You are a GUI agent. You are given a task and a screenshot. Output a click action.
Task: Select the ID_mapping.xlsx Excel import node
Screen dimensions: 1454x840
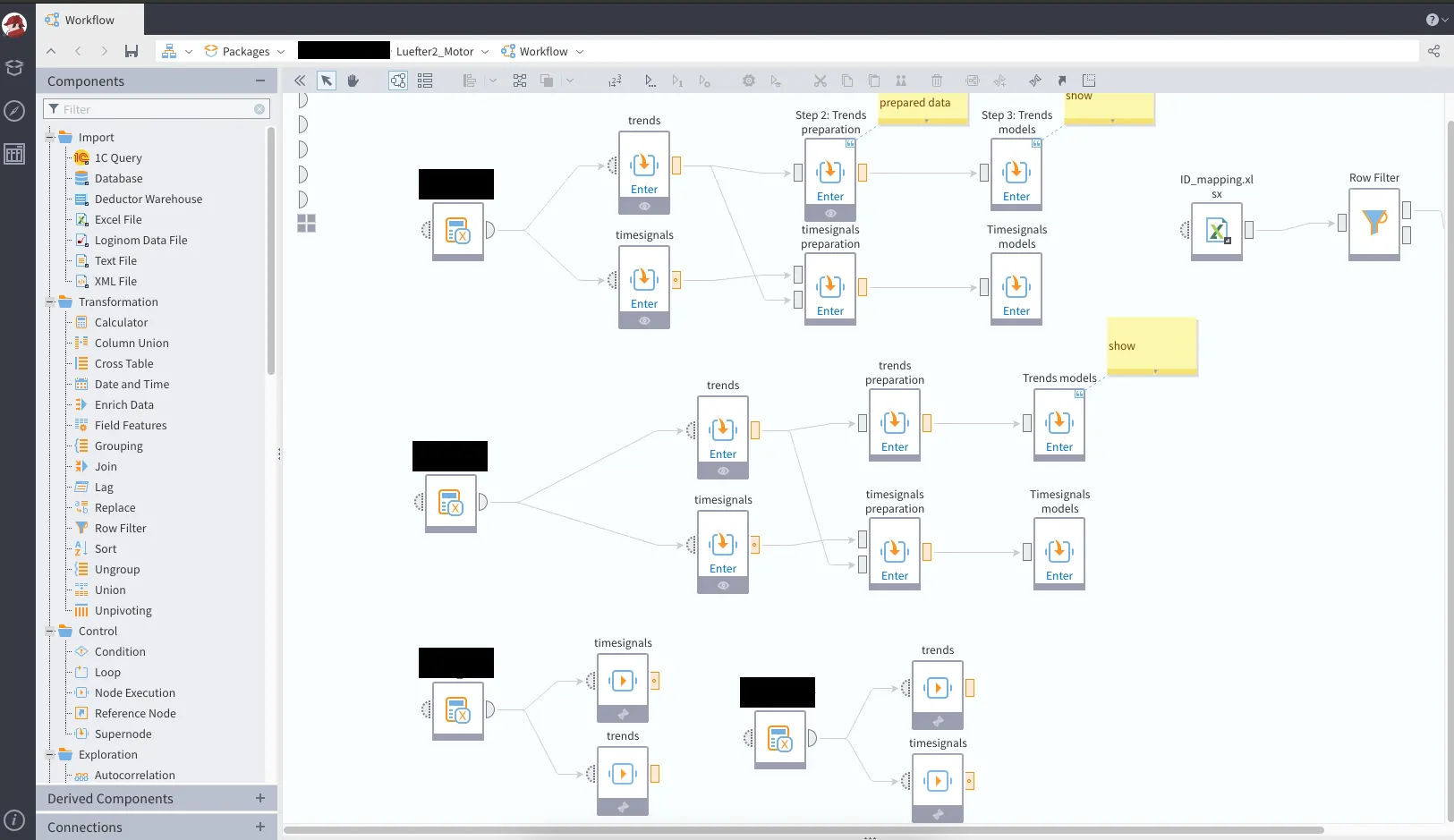tap(1217, 231)
